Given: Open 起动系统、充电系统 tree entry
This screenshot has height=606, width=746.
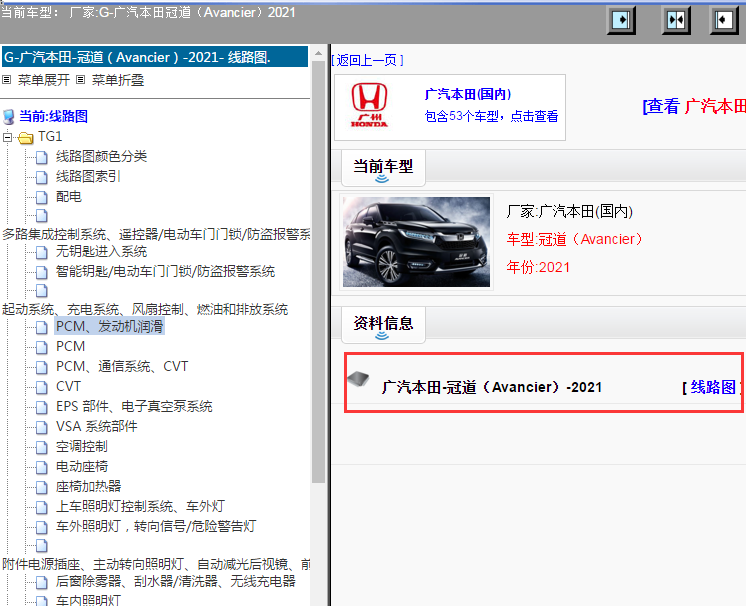Looking at the screenshot, I should click(x=145, y=309).
